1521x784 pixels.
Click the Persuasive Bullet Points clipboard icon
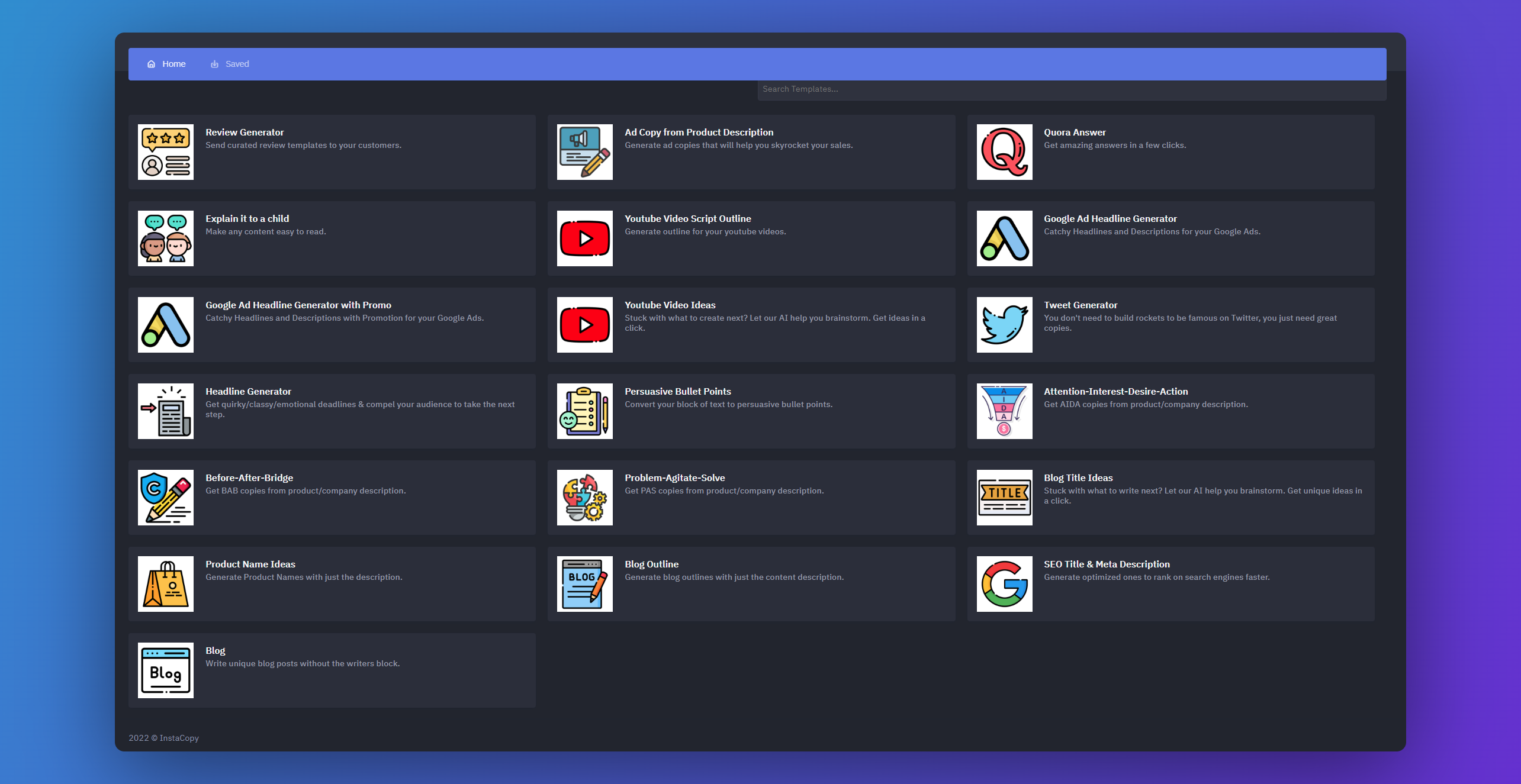coord(584,411)
